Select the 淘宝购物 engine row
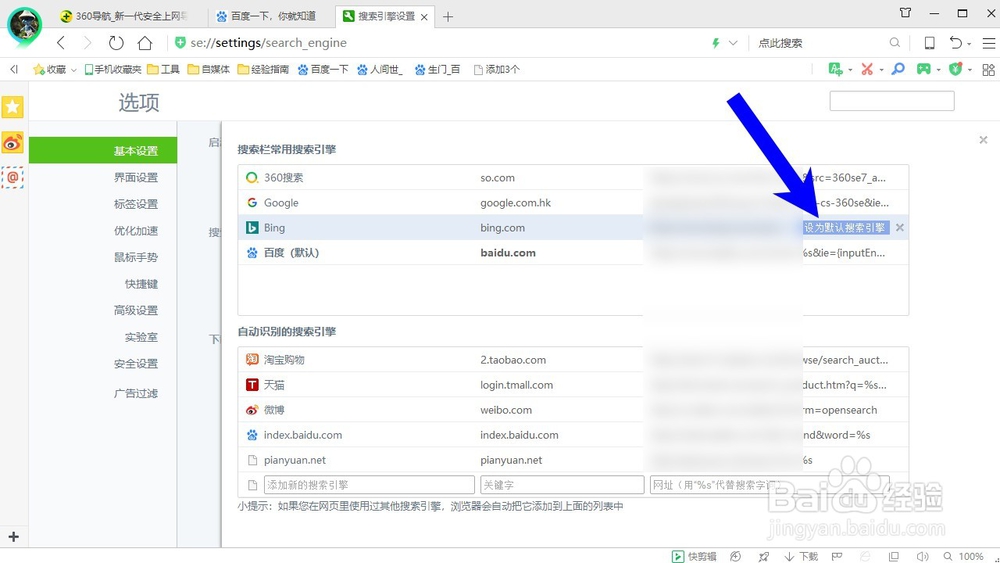Screen dimensions: 1000x563 tap(573, 360)
